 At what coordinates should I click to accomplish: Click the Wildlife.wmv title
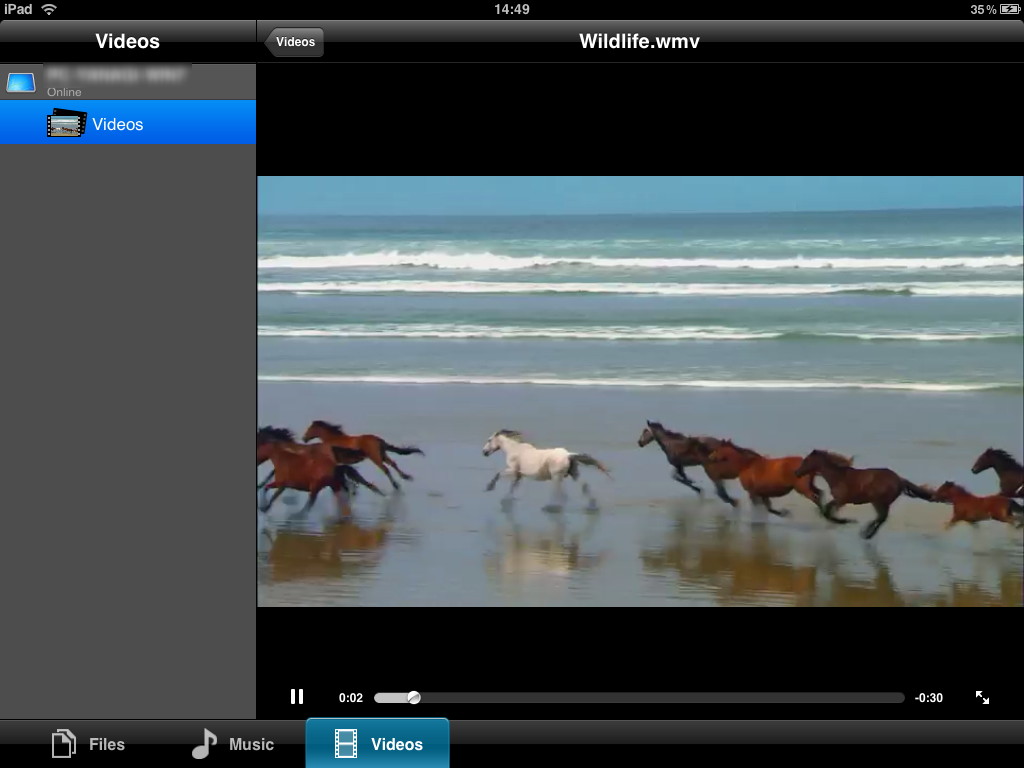point(639,41)
